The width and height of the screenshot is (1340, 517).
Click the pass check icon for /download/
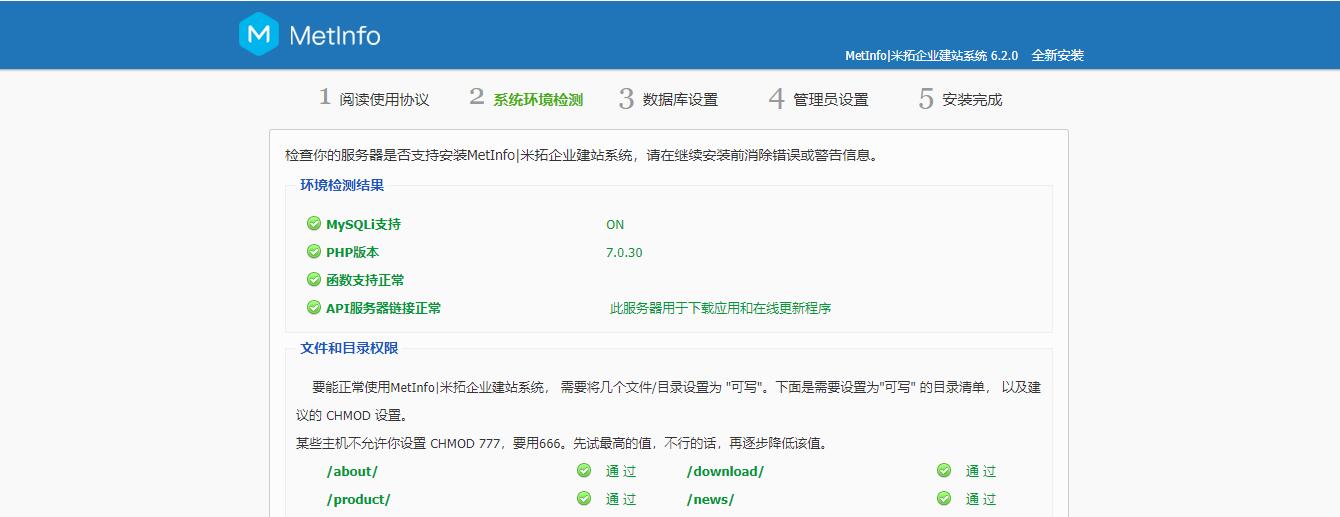[944, 470]
